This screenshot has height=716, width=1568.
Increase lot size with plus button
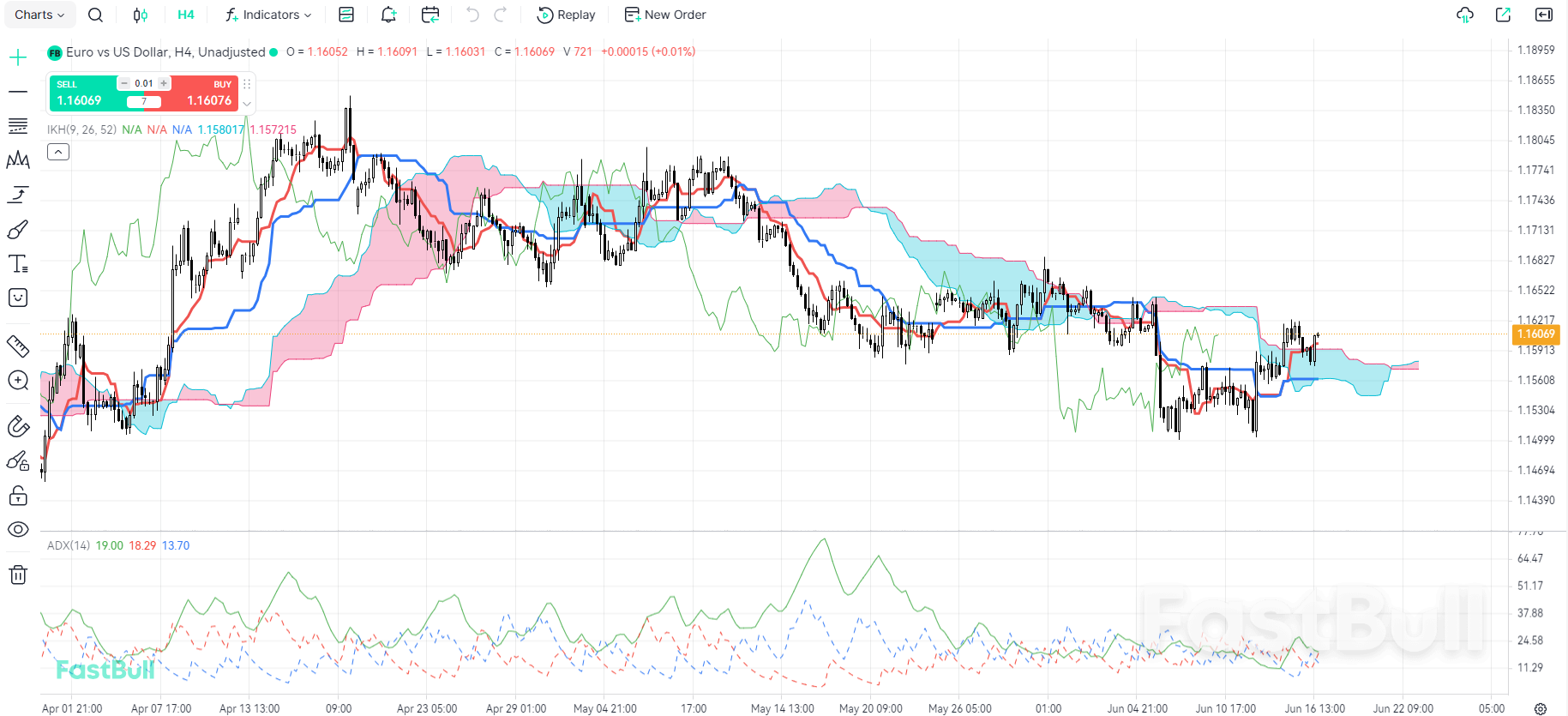164,83
